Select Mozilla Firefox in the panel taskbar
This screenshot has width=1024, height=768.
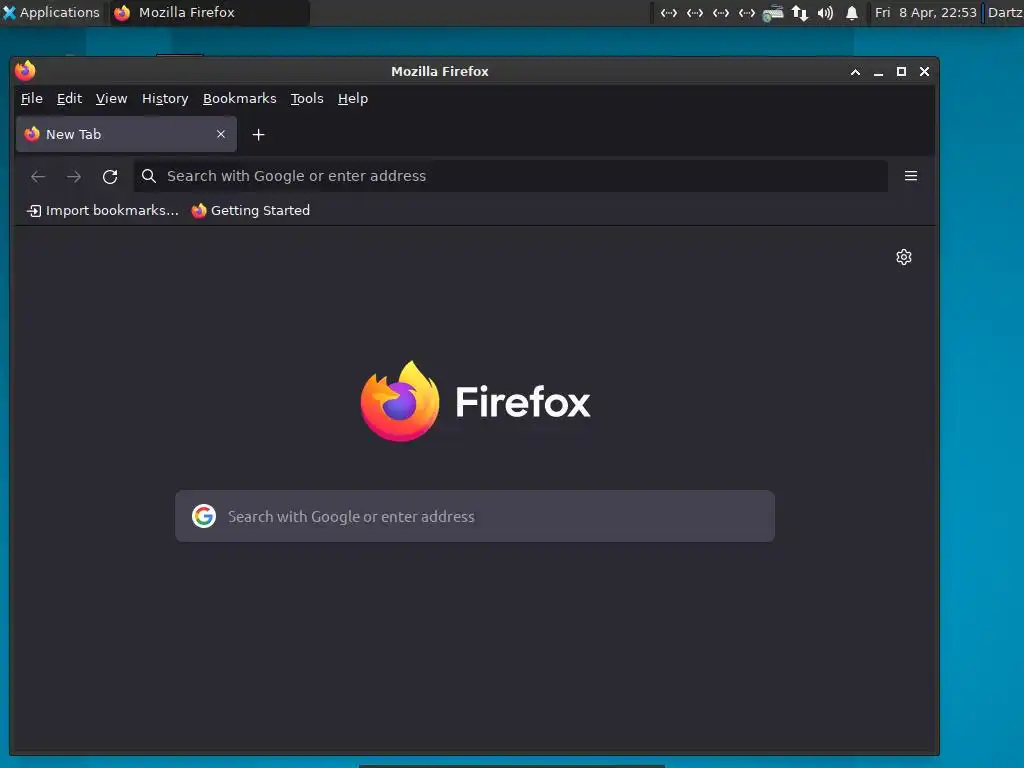[209, 12]
